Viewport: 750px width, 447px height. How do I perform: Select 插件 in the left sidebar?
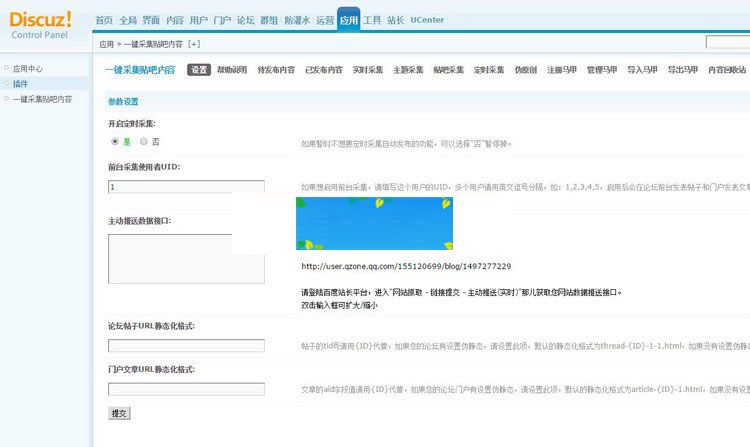coord(20,84)
